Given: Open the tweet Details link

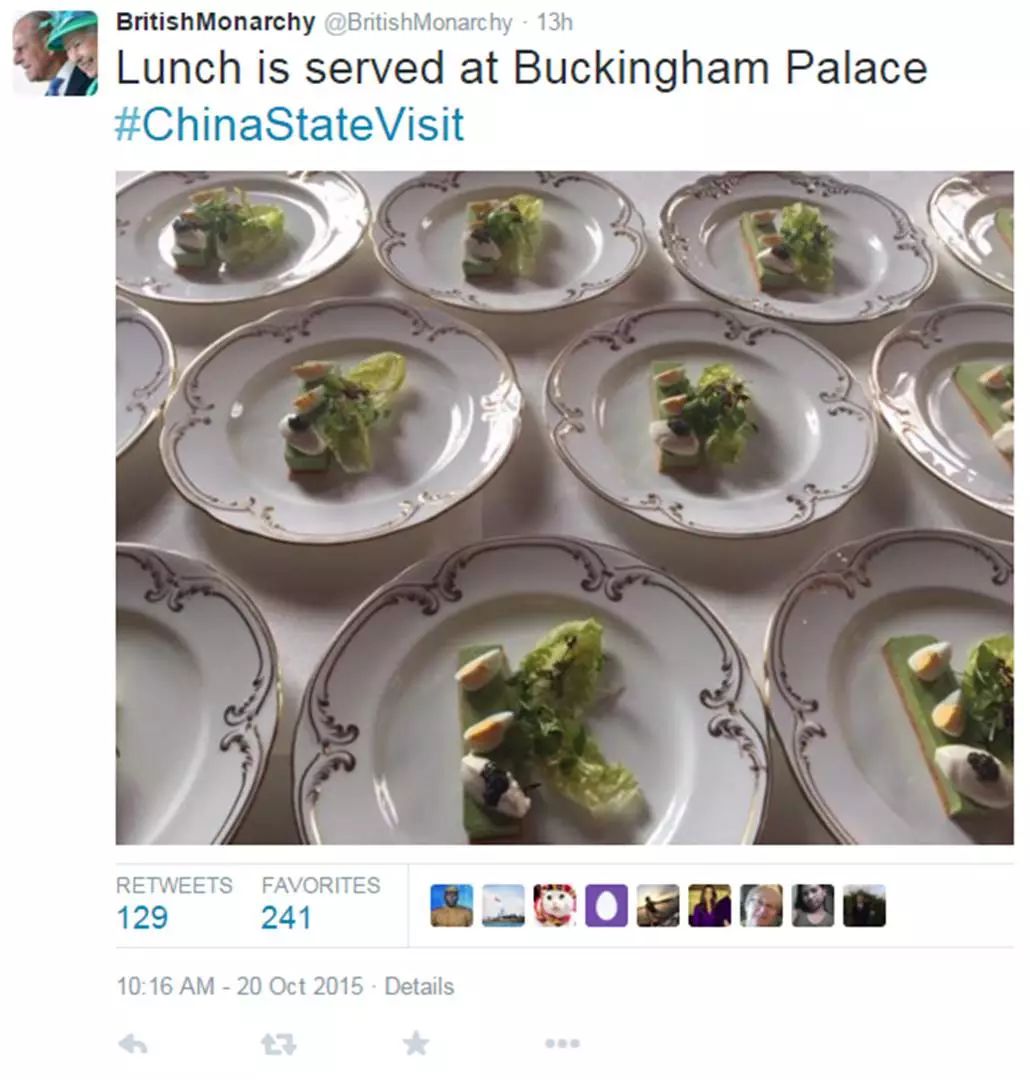Looking at the screenshot, I should click(x=419, y=986).
